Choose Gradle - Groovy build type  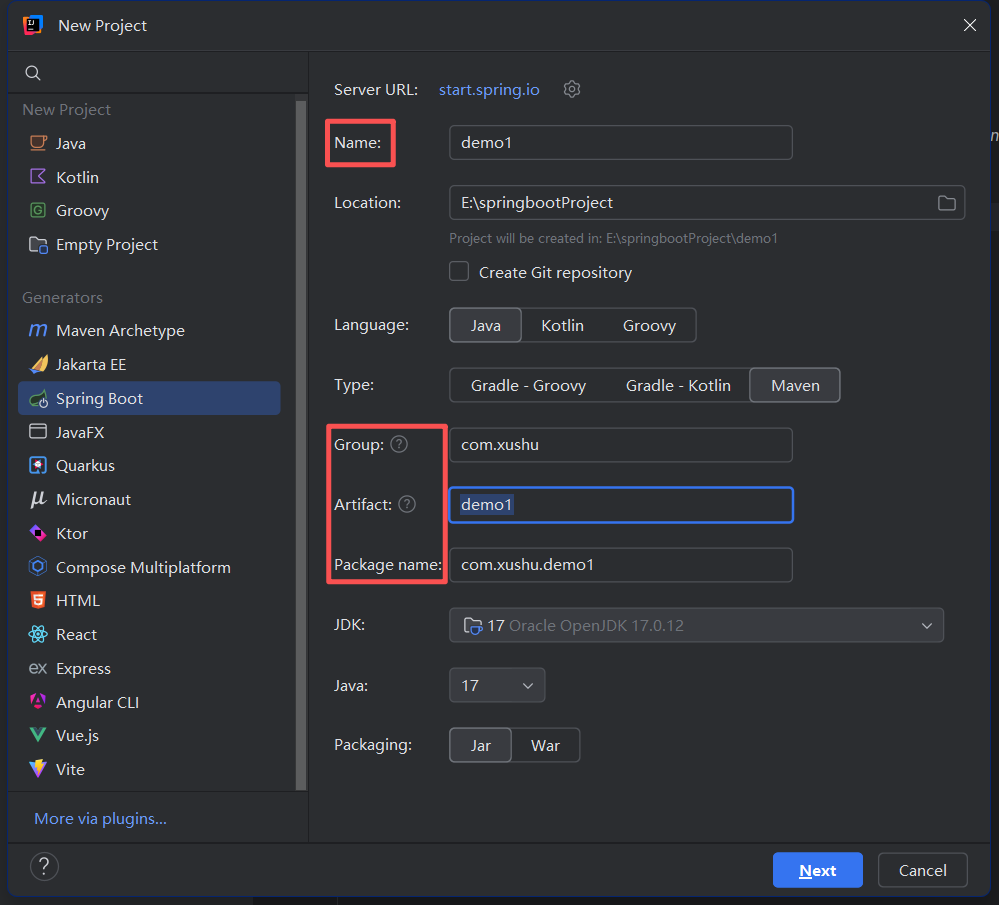tap(528, 385)
